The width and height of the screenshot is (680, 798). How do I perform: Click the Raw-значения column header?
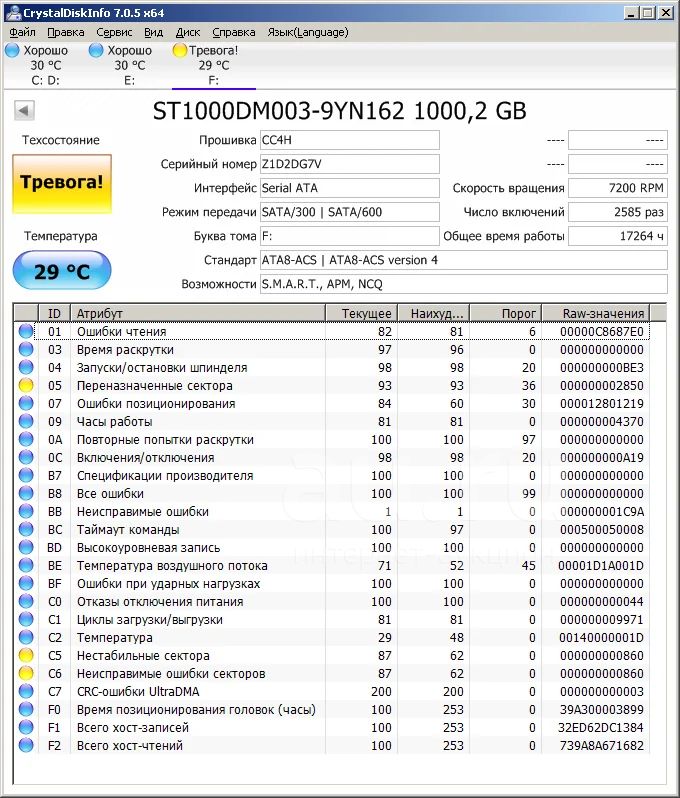coord(596,313)
